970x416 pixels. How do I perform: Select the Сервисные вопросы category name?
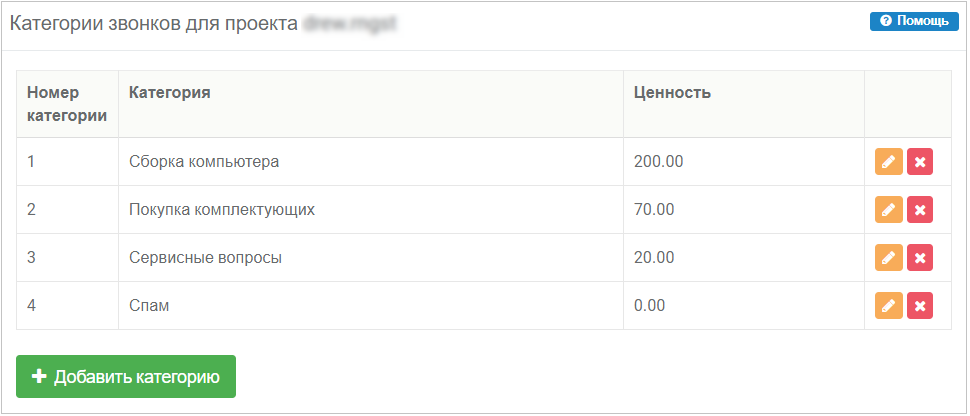[x=205, y=258]
